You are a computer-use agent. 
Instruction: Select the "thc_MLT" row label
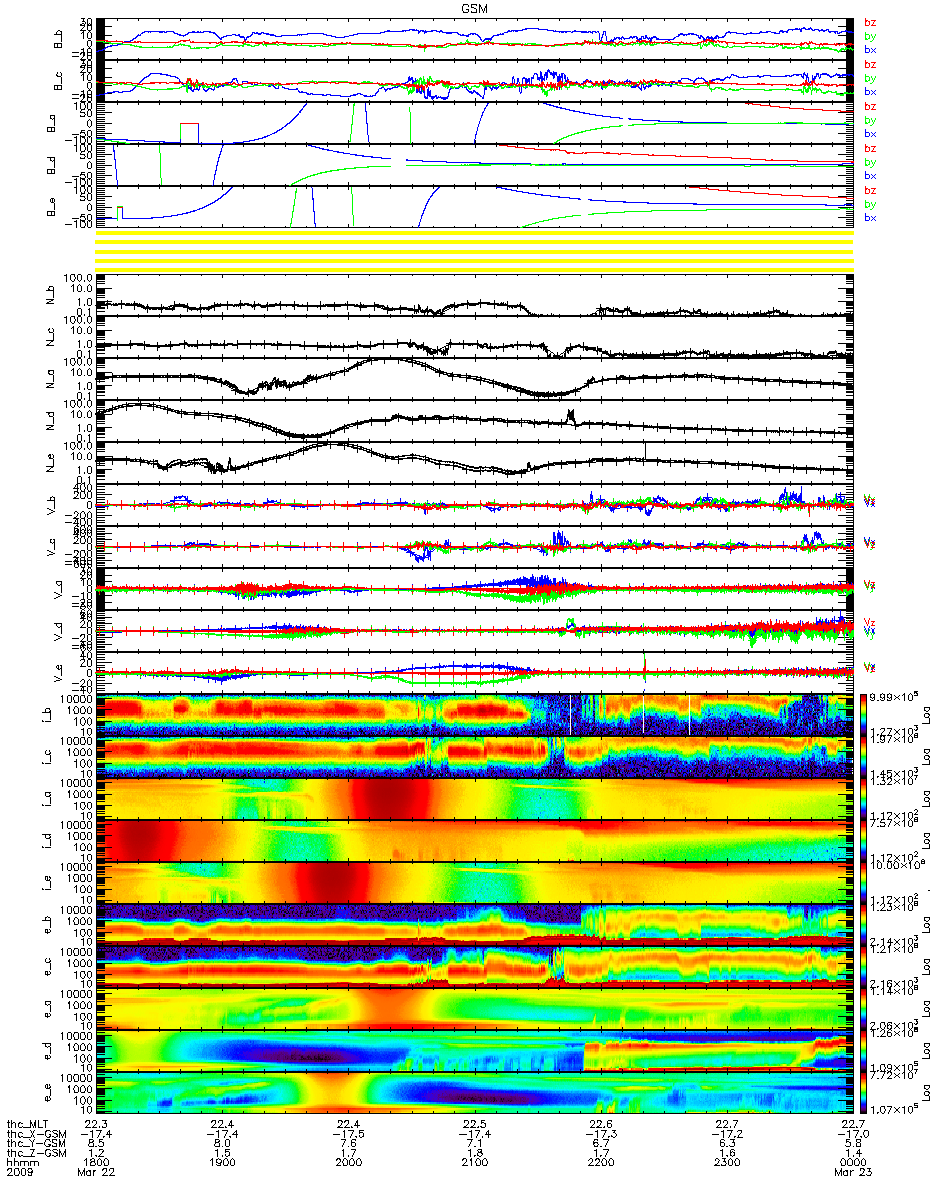[29, 1125]
